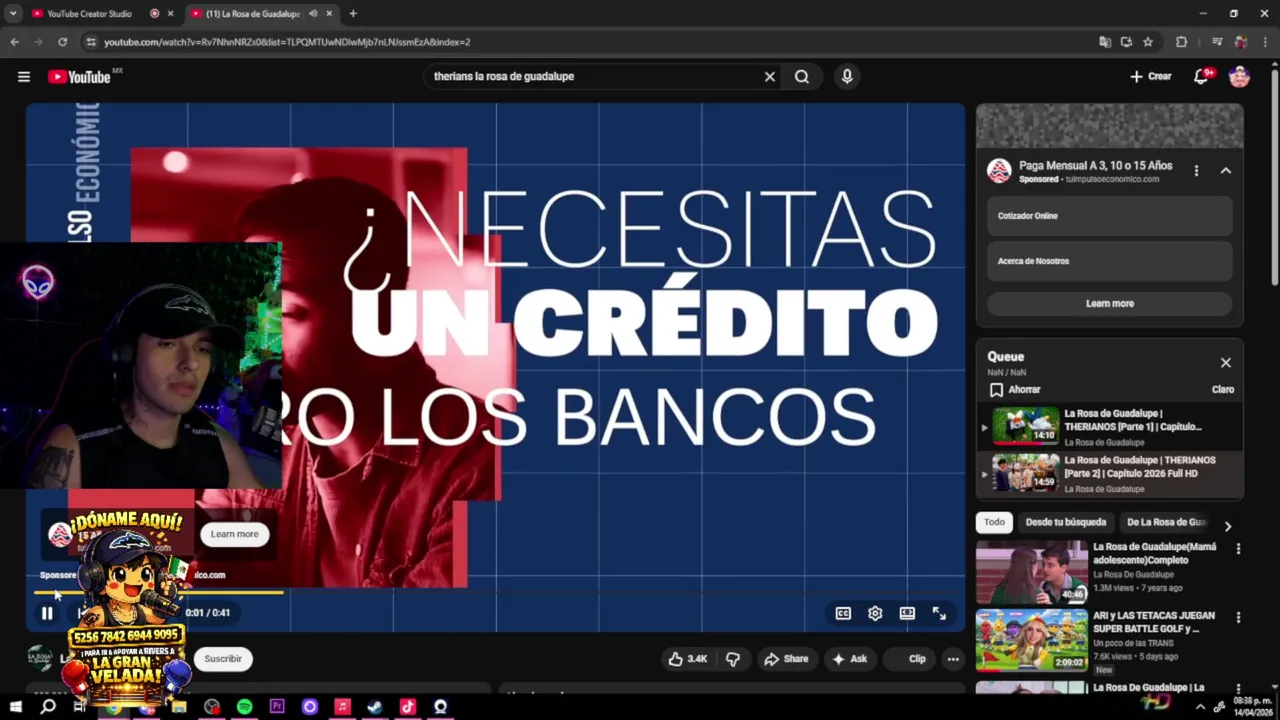Pause the video playback
This screenshot has height=720, width=1280.
(x=47, y=613)
